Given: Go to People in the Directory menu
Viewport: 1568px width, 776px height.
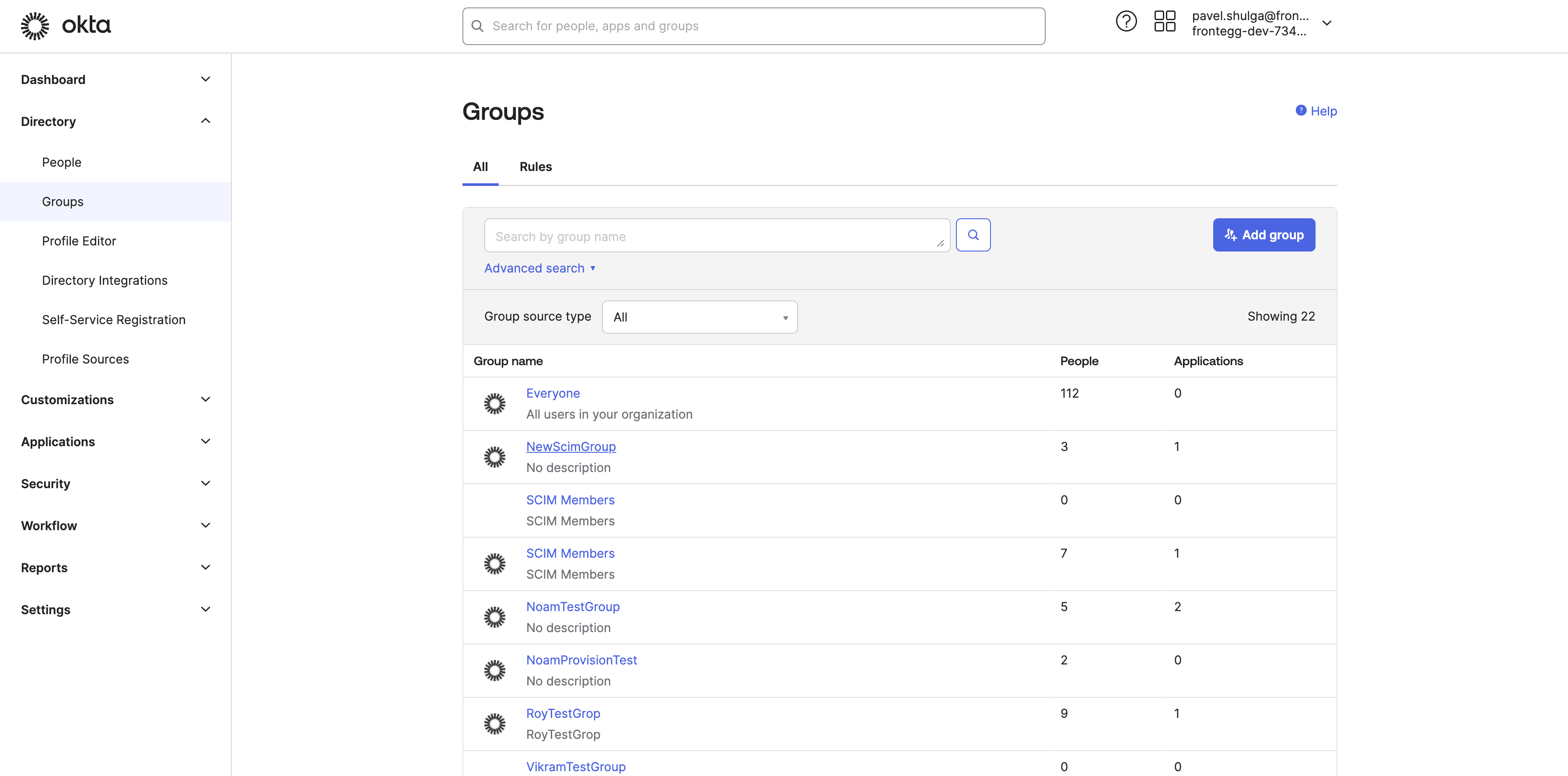Looking at the screenshot, I should click(x=62, y=162).
